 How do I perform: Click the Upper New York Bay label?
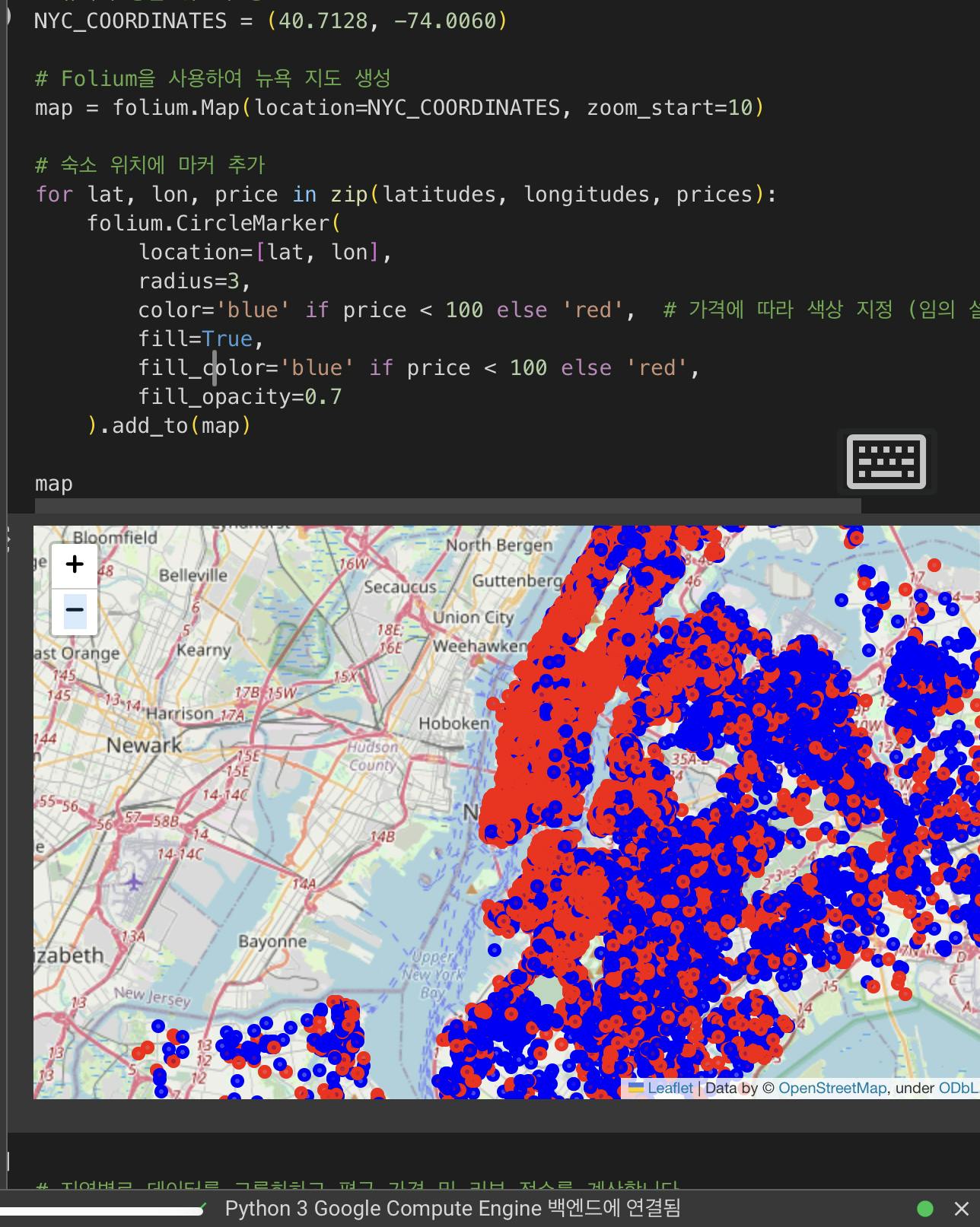434,974
